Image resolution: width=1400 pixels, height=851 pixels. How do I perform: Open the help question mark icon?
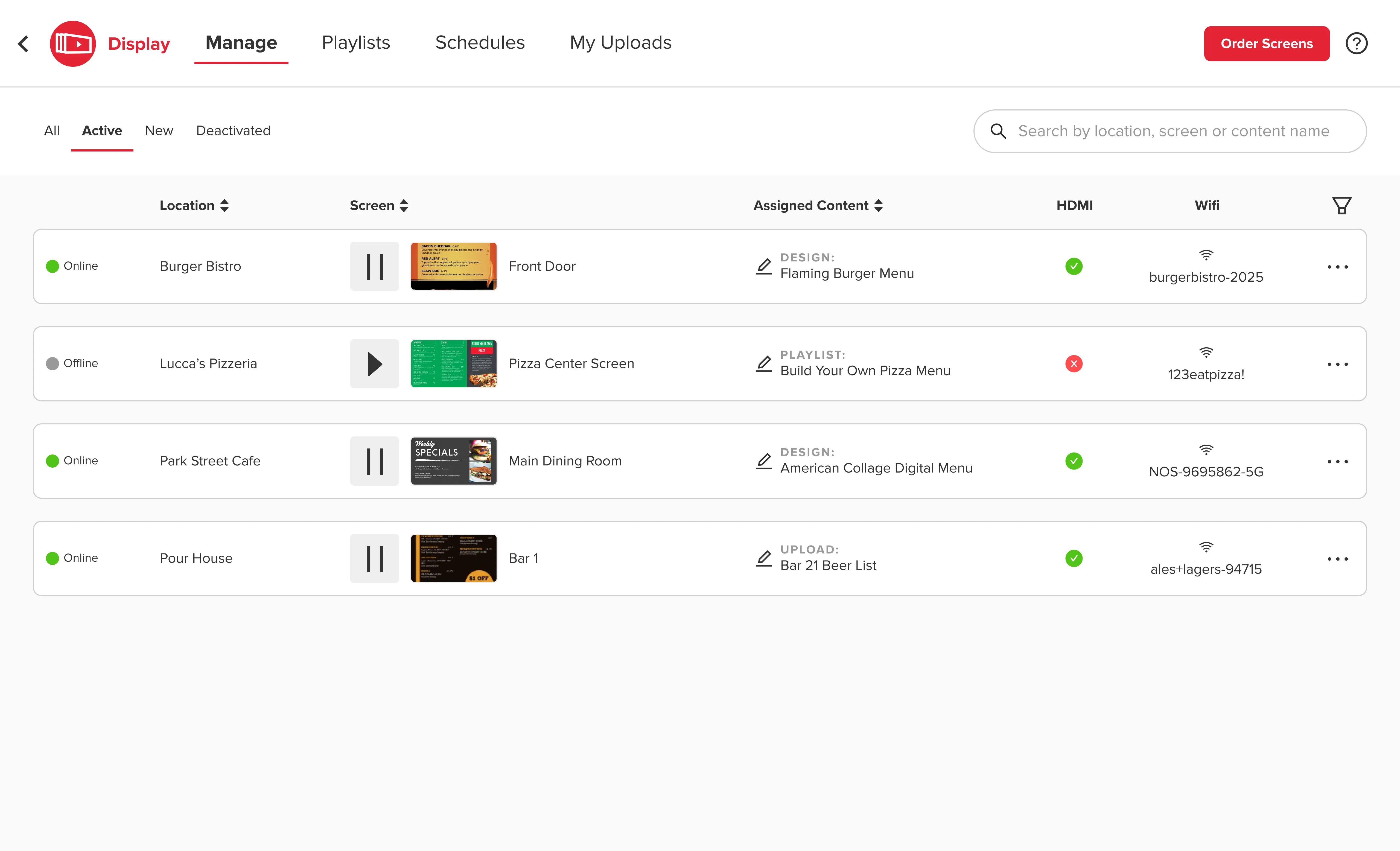pos(1356,44)
